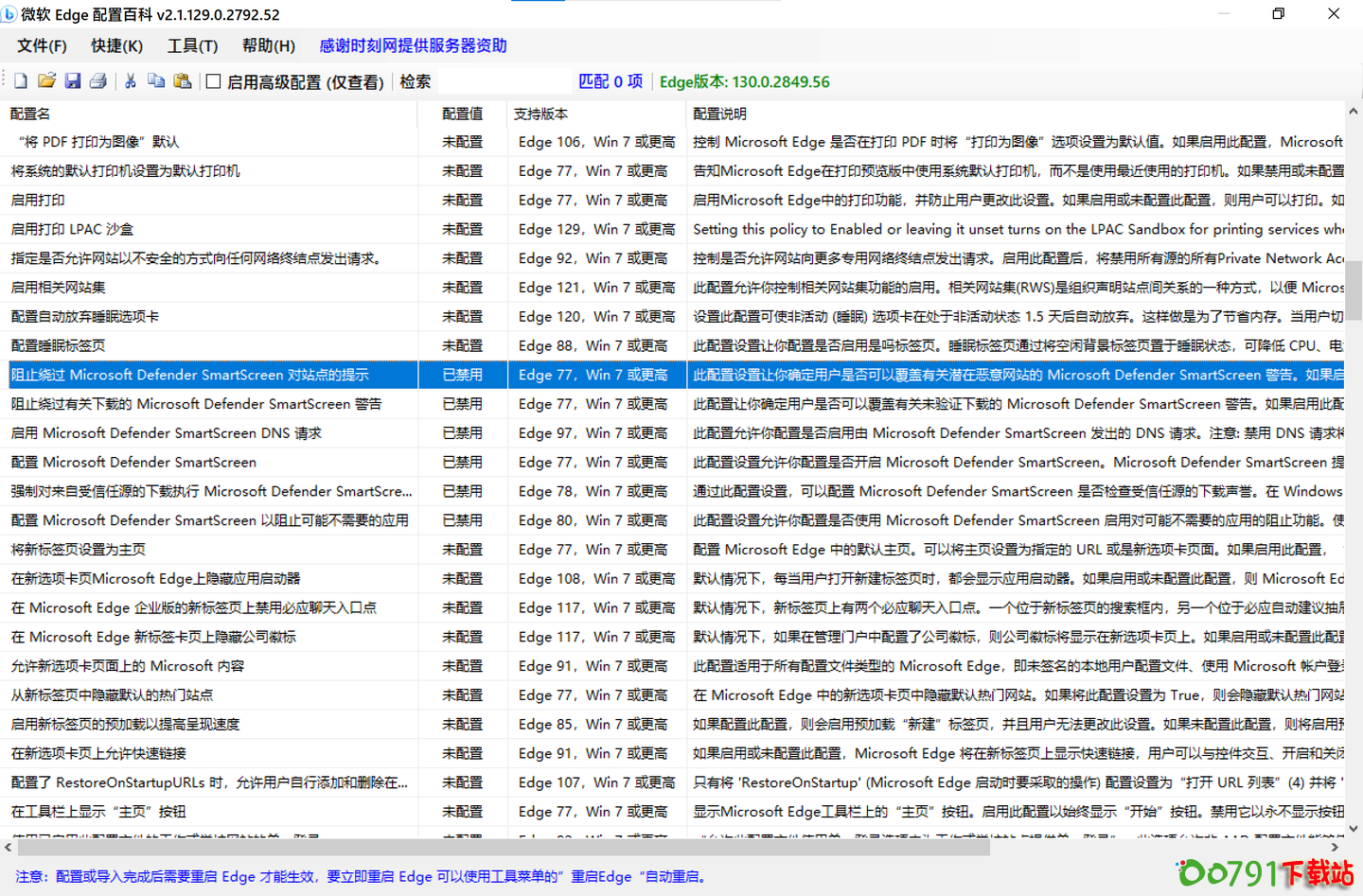Click description cell of 配置睡眠标签页 row
Image resolution: width=1363 pixels, height=896 pixels.
1018,346
